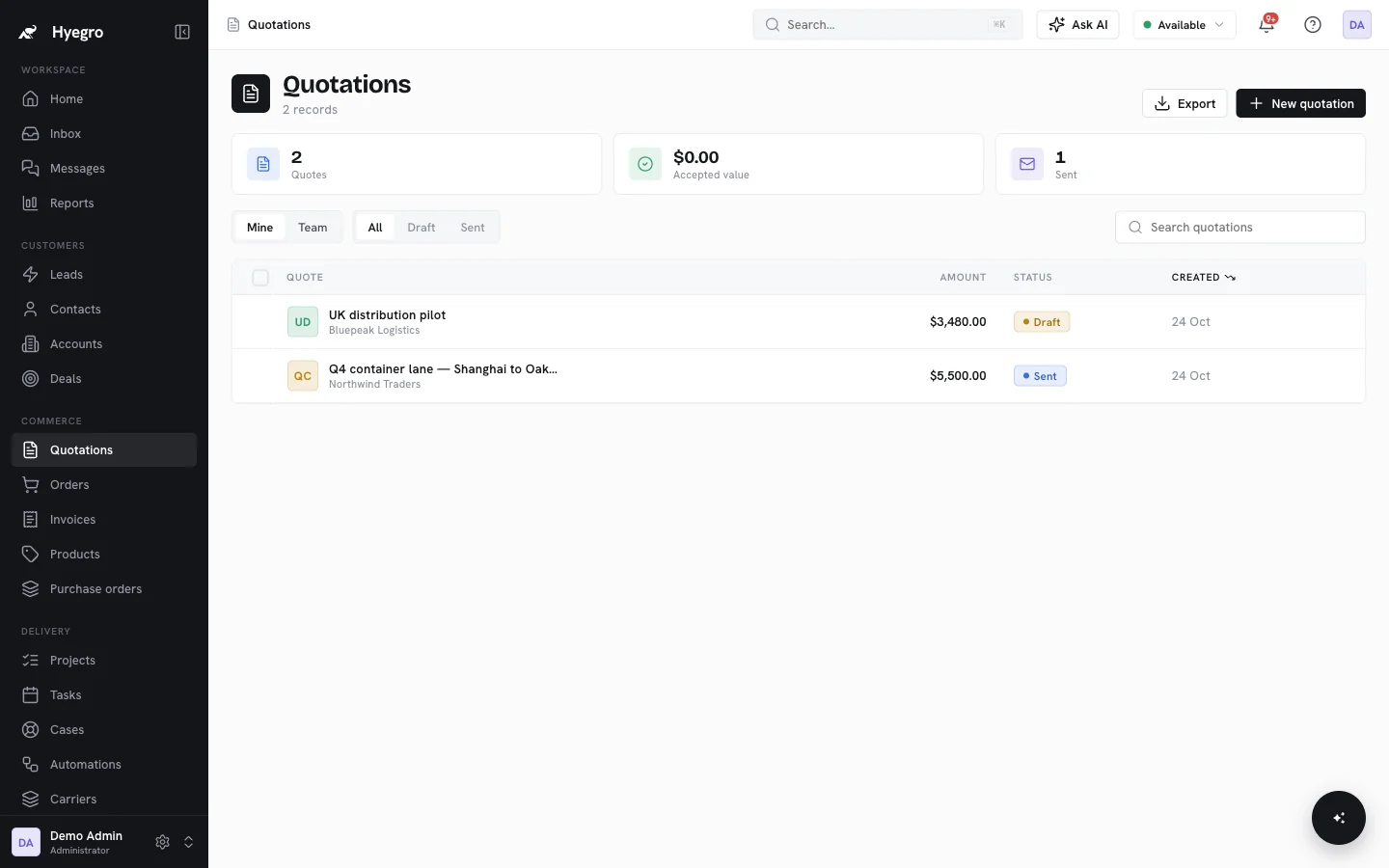Open Orders cart icon in sidebar
The image size is (1389, 868).
pos(31,485)
